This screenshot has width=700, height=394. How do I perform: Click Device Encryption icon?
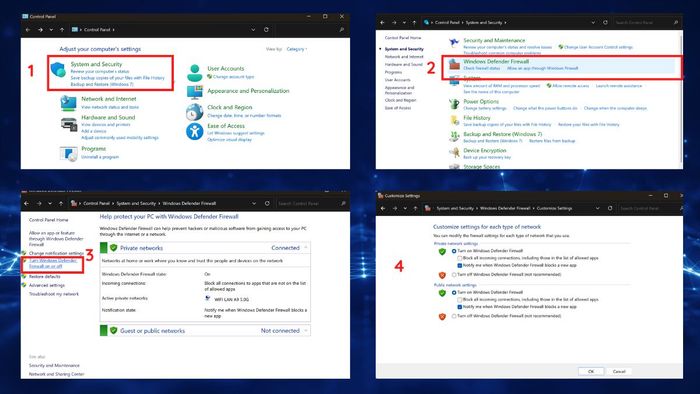pos(454,153)
